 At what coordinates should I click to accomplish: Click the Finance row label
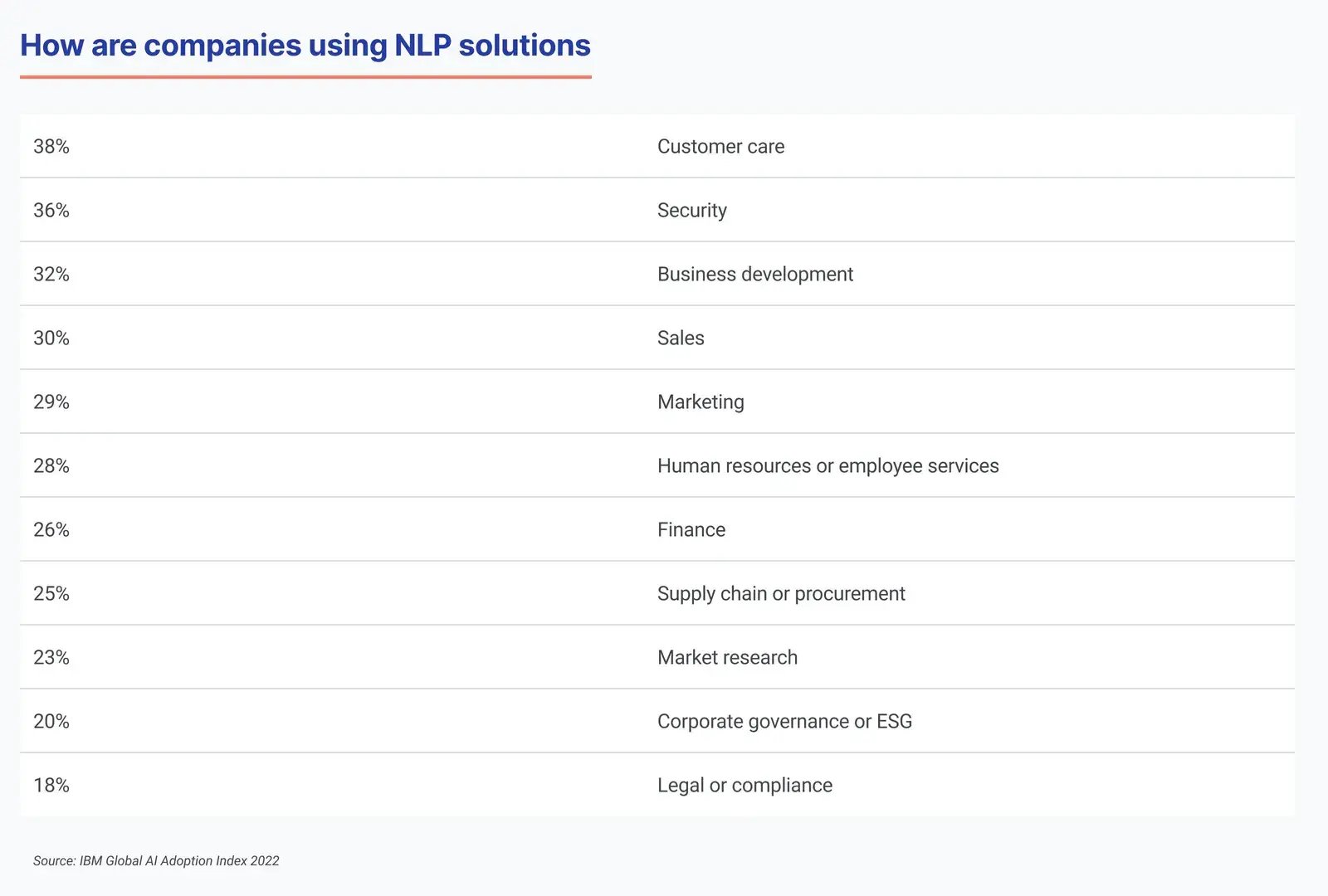tap(691, 530)
